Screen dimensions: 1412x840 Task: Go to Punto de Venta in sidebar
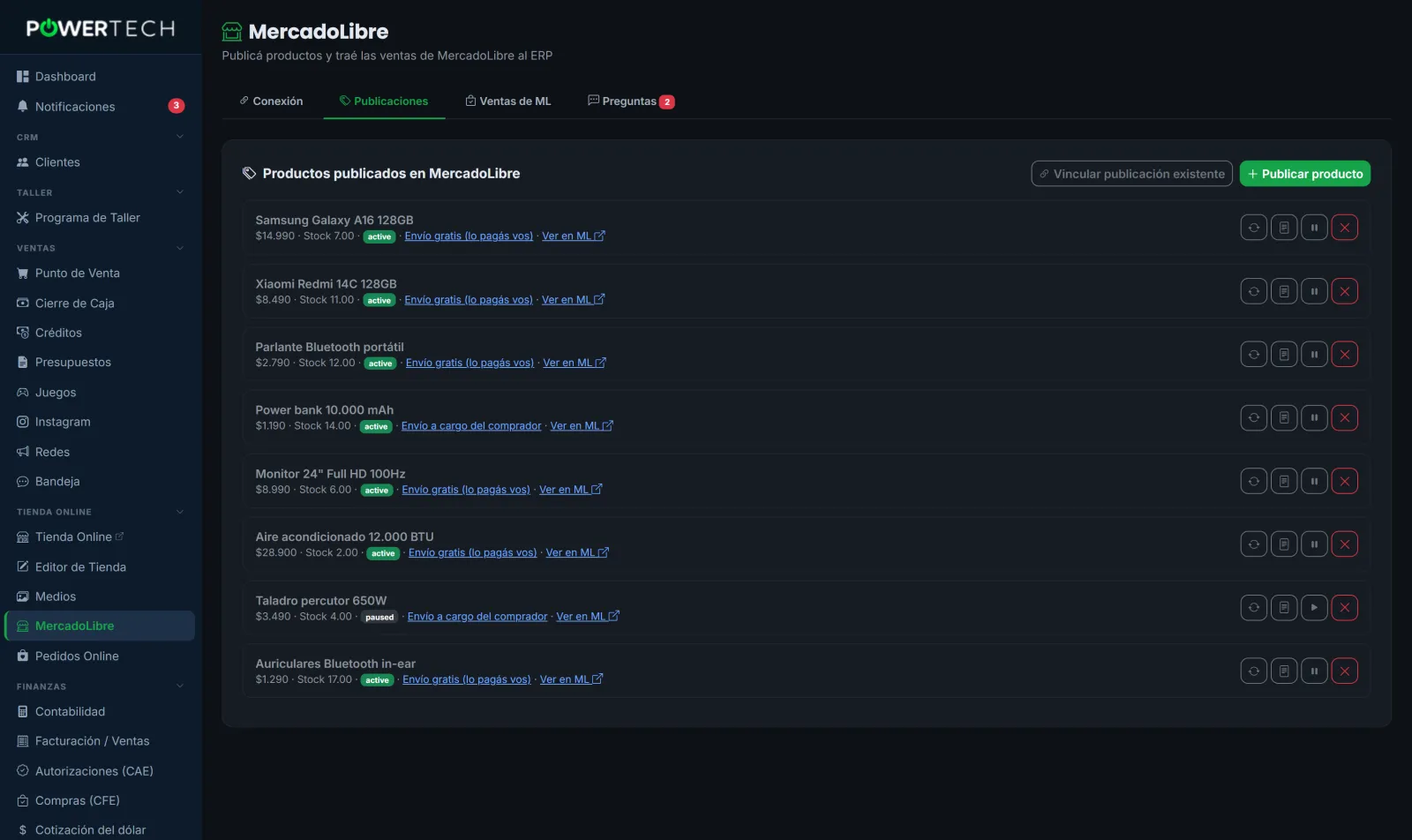tap(101, 274)
